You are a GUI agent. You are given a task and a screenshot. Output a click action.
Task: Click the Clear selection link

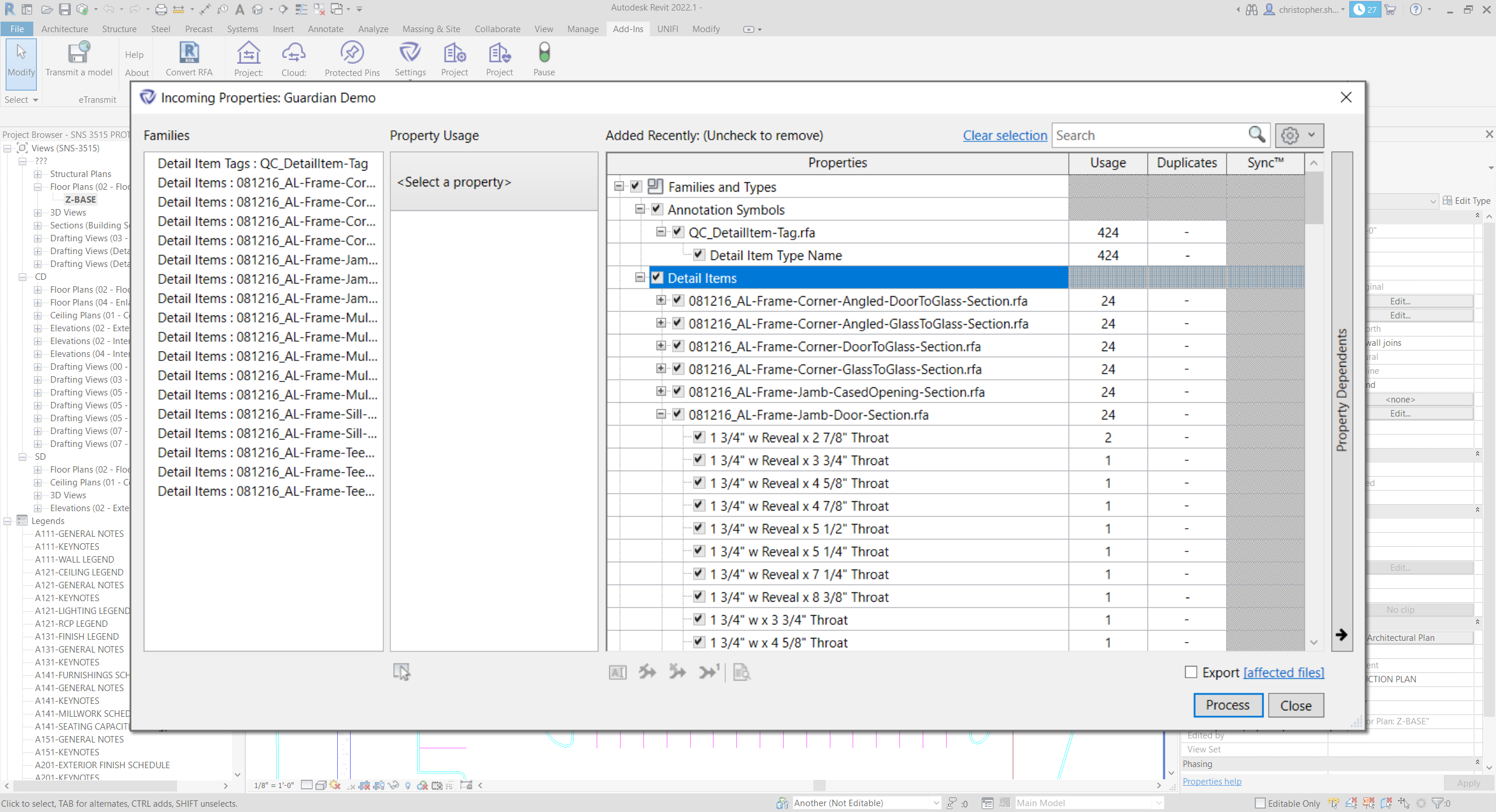pos(1005,136)
